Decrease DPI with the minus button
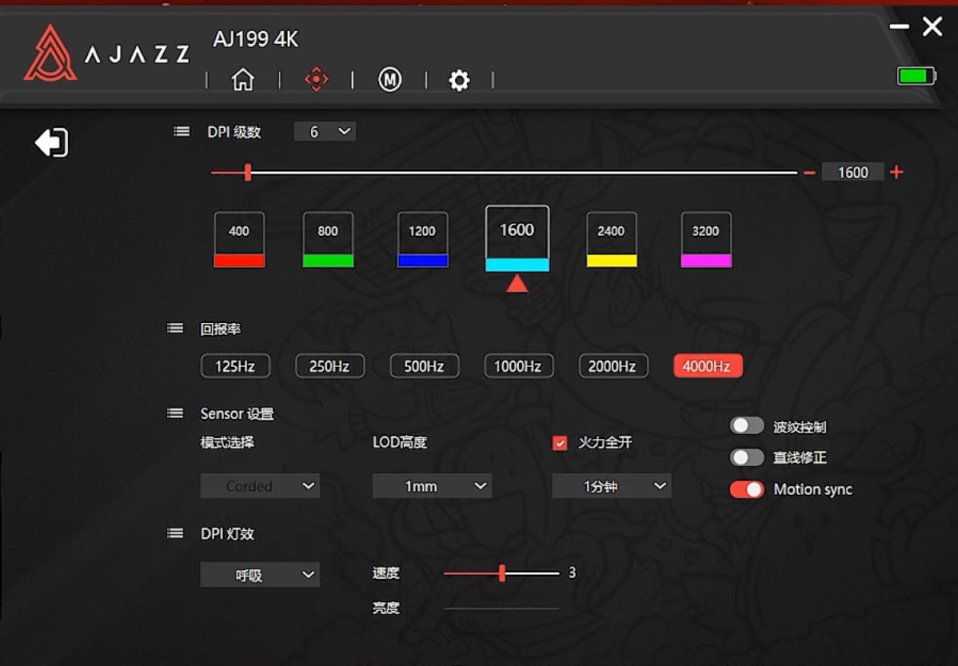The width and height of the screenshot is (958, 666). coord(810,173)
